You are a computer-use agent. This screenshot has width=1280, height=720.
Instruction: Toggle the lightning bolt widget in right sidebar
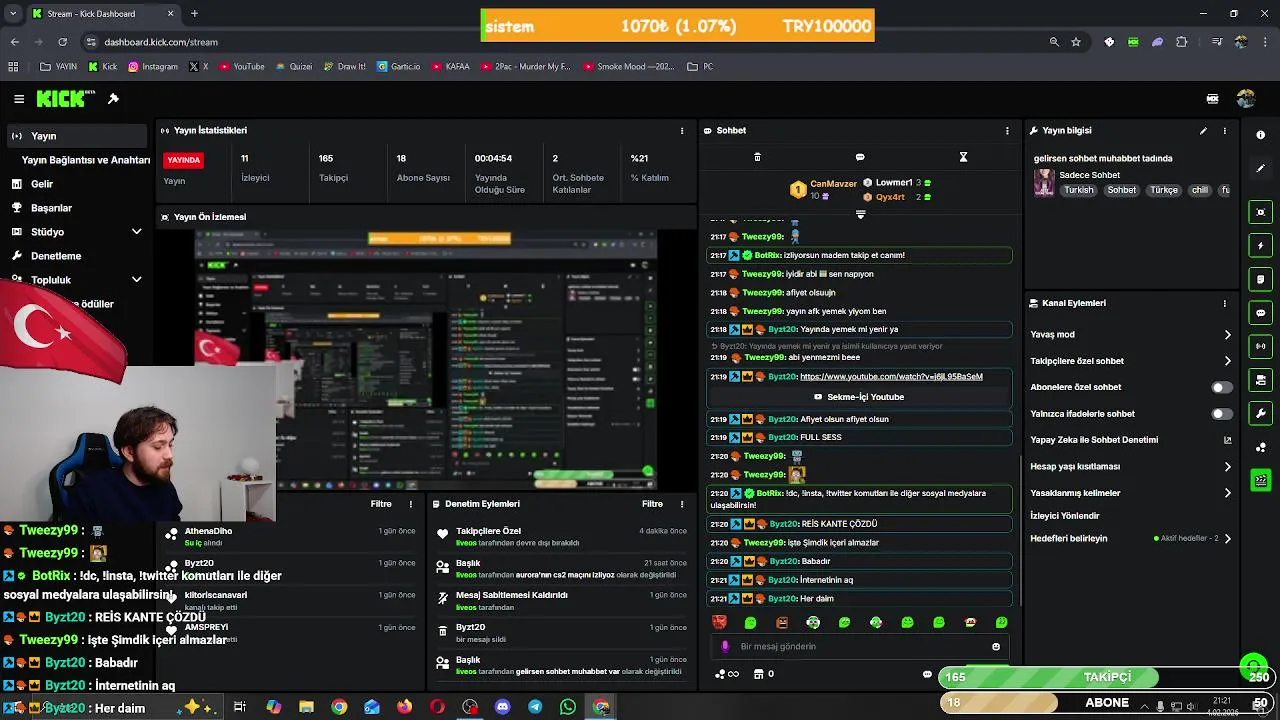[x=1260, y=246]
